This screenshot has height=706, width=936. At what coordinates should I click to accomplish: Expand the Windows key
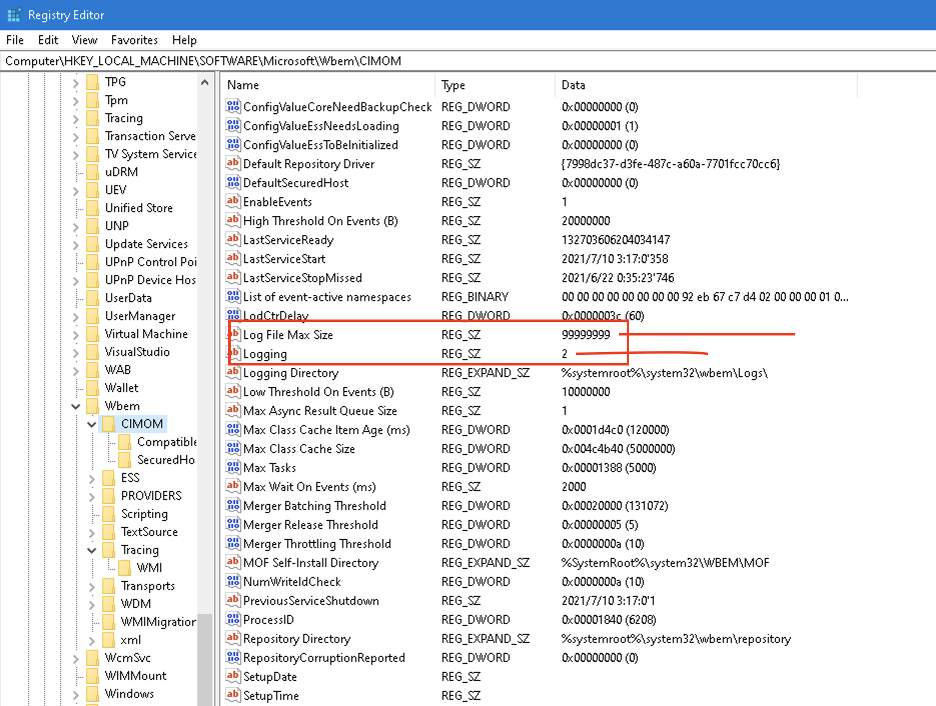(76, 694)
